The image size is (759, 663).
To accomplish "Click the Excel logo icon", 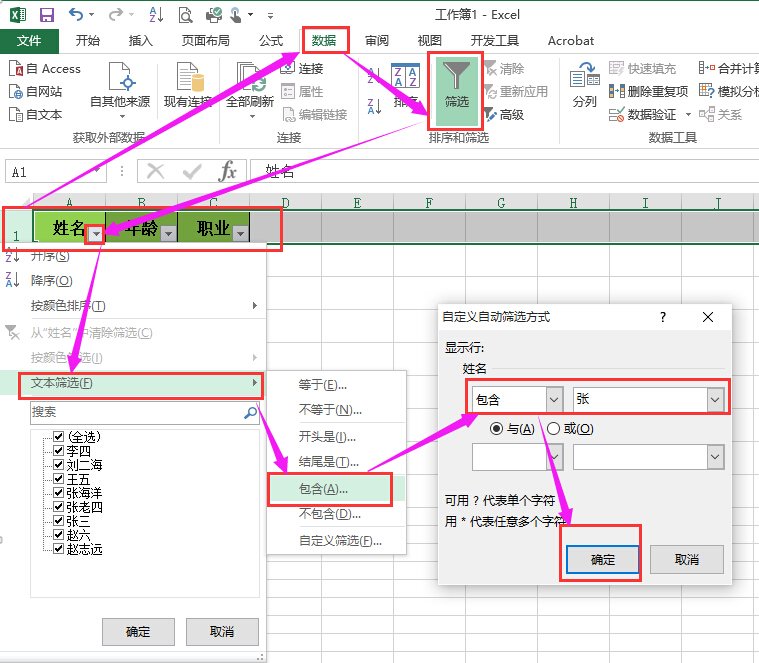I will pyautogui.click(x=18, y=15).
